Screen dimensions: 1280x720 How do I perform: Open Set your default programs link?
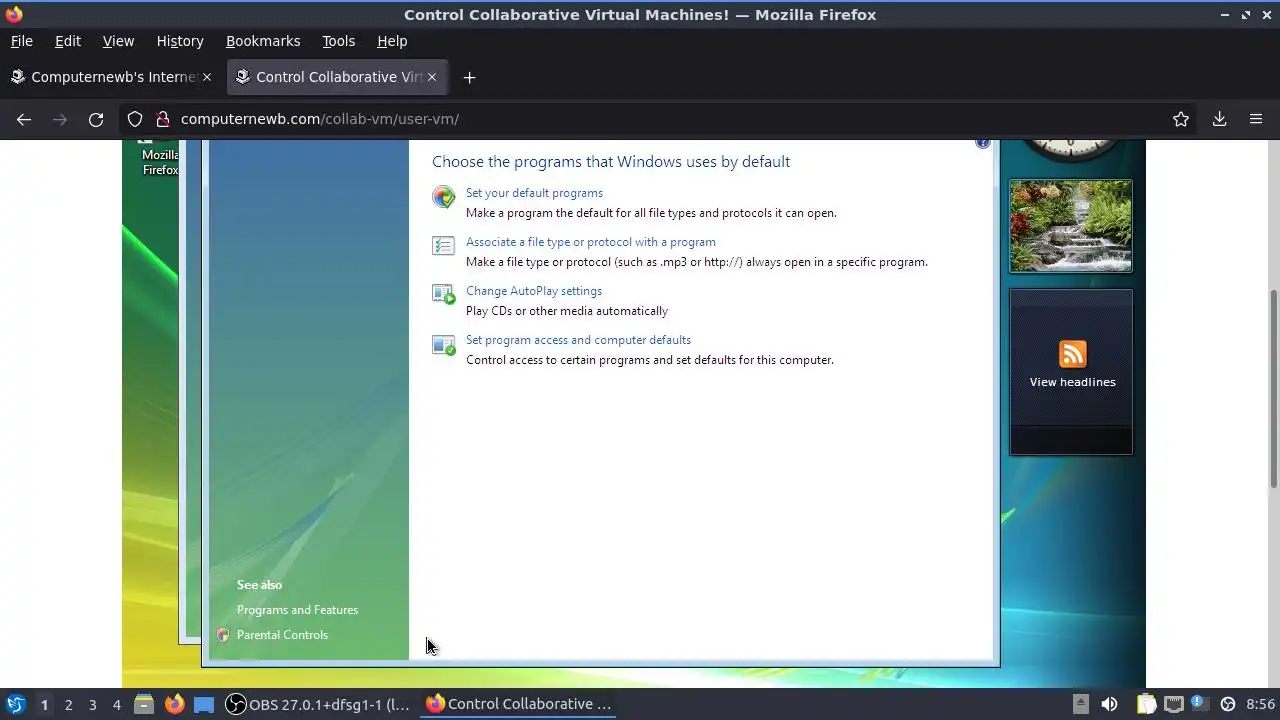tap(534, 193)
